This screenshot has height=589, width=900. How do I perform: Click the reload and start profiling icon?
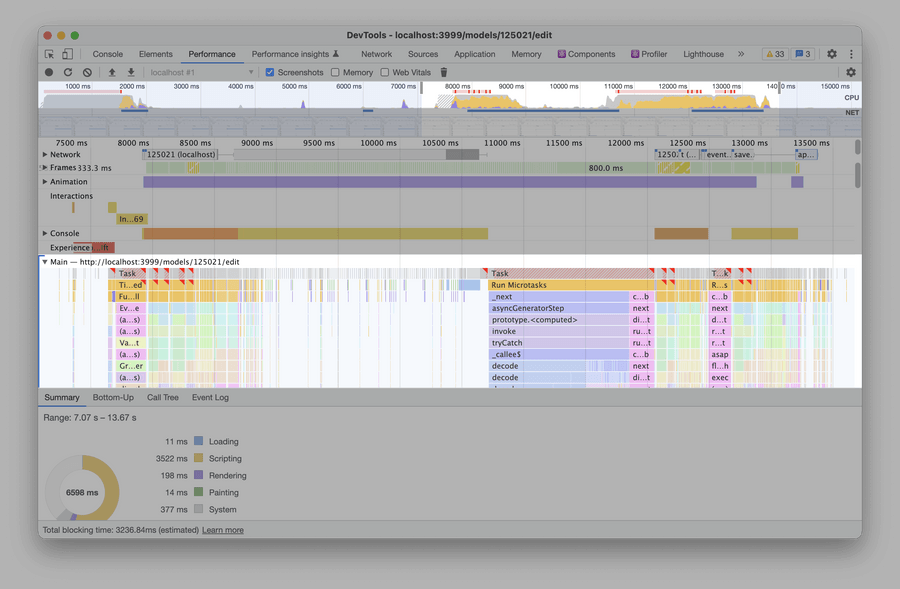[x=68, y=73]
